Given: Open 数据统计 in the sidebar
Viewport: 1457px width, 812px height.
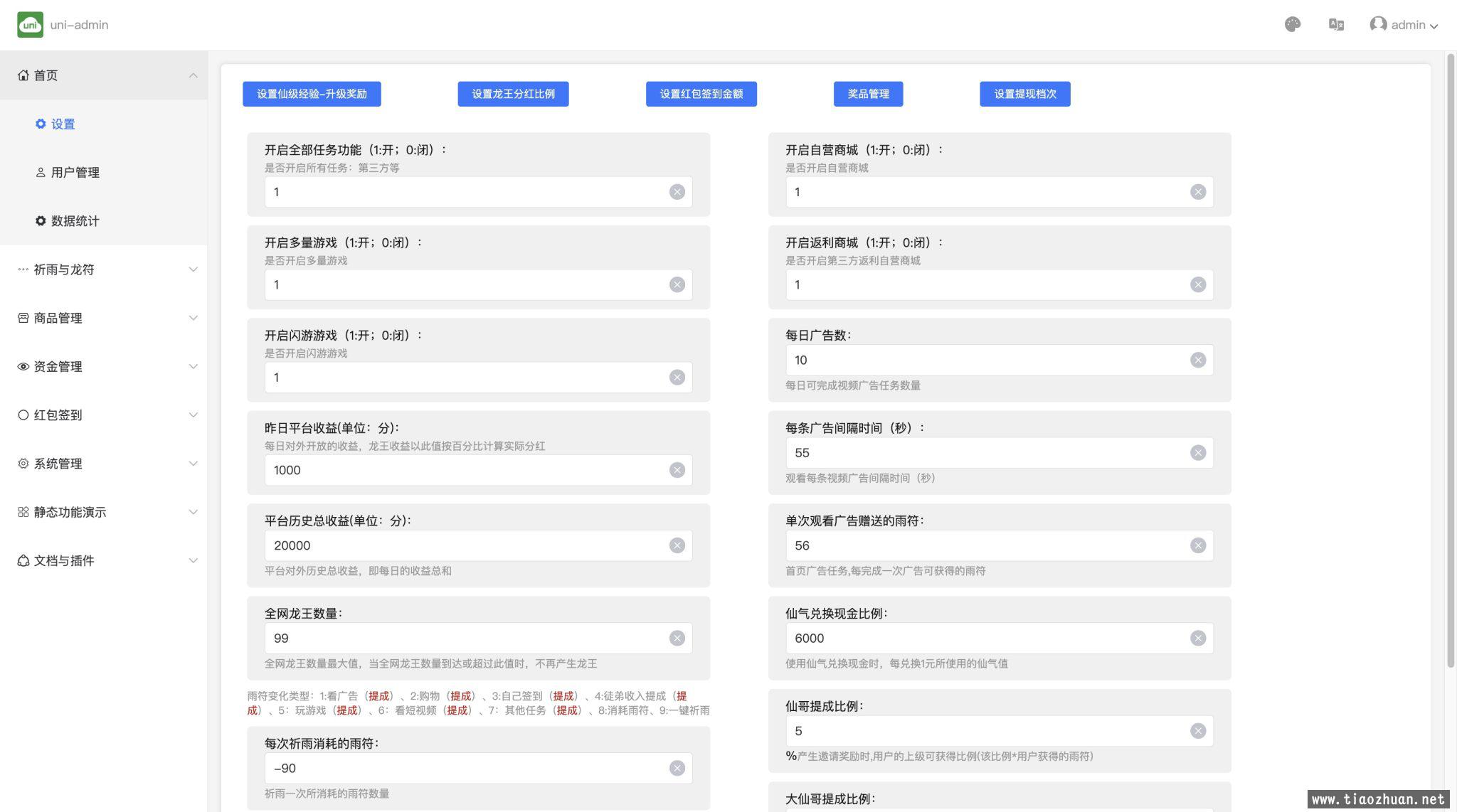Looking at the screenshot, I should coord(104,221).
